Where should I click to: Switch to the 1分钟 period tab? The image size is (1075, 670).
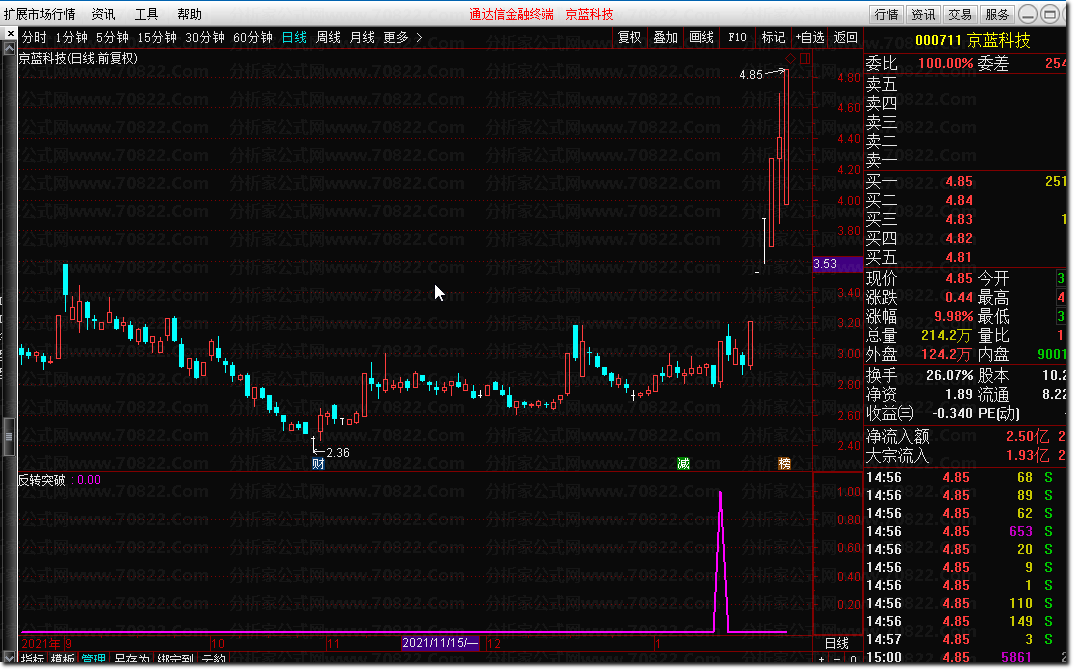71,37
